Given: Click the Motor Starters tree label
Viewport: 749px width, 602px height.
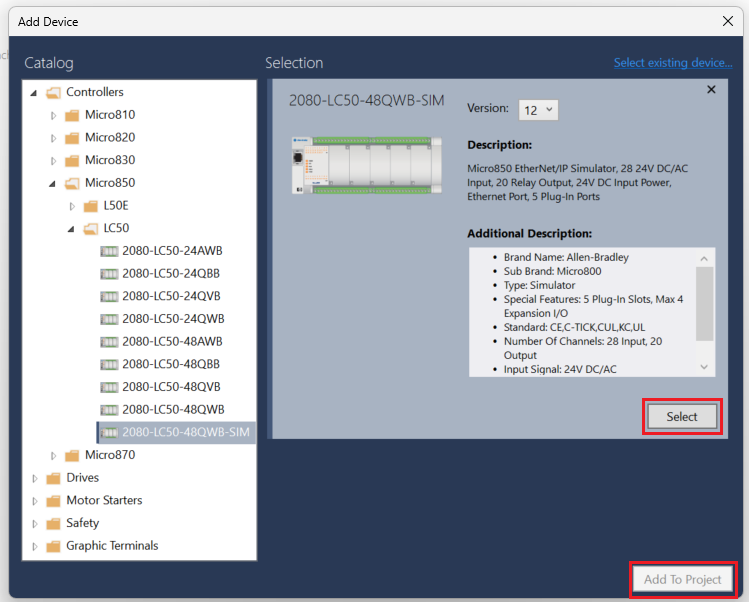Looking at the screenshot, I should click(104, 500).
